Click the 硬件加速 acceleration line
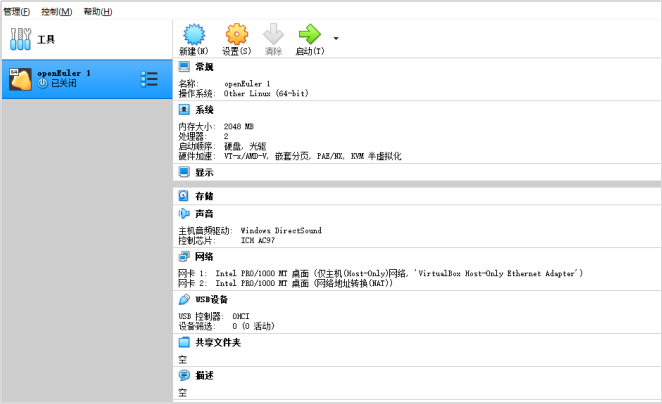Screen dimensions: 662x404 290,156
